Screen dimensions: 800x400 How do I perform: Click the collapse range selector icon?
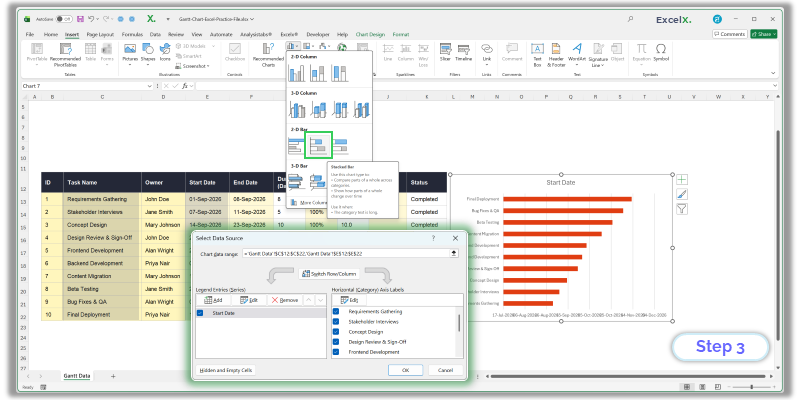(454, 253)
